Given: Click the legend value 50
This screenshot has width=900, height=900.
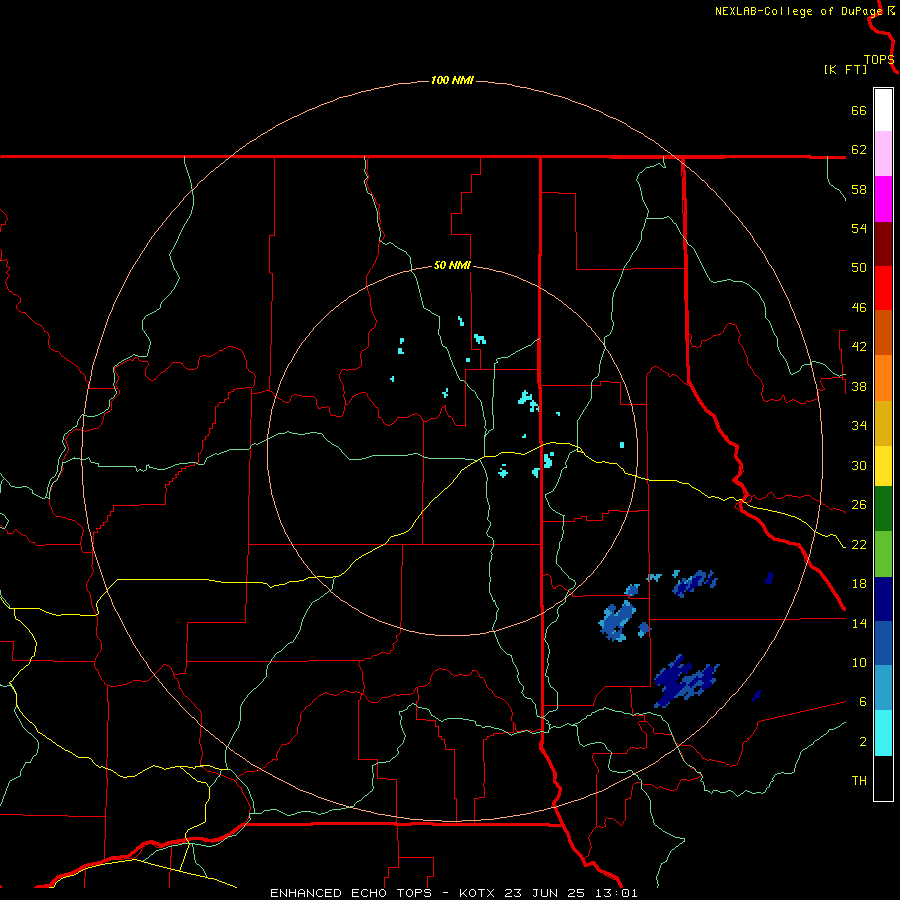Looking at the screenshot, I should click(859, 268).
